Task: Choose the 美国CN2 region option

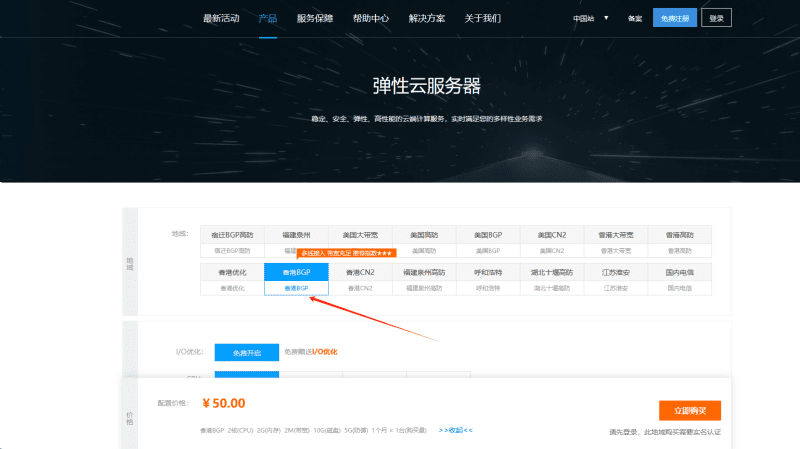Action: point(552,241)
